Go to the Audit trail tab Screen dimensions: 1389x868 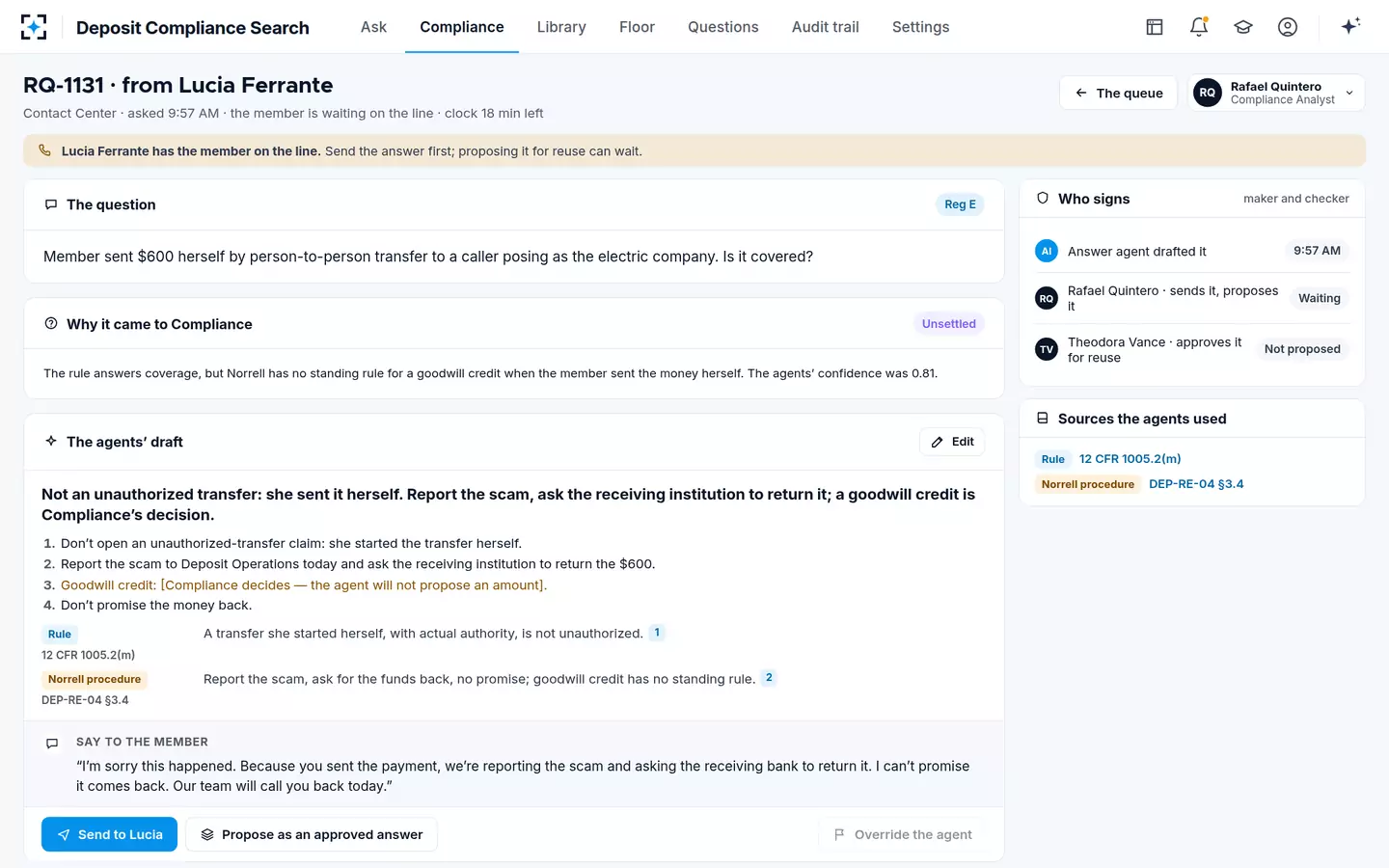click(826, 27)
